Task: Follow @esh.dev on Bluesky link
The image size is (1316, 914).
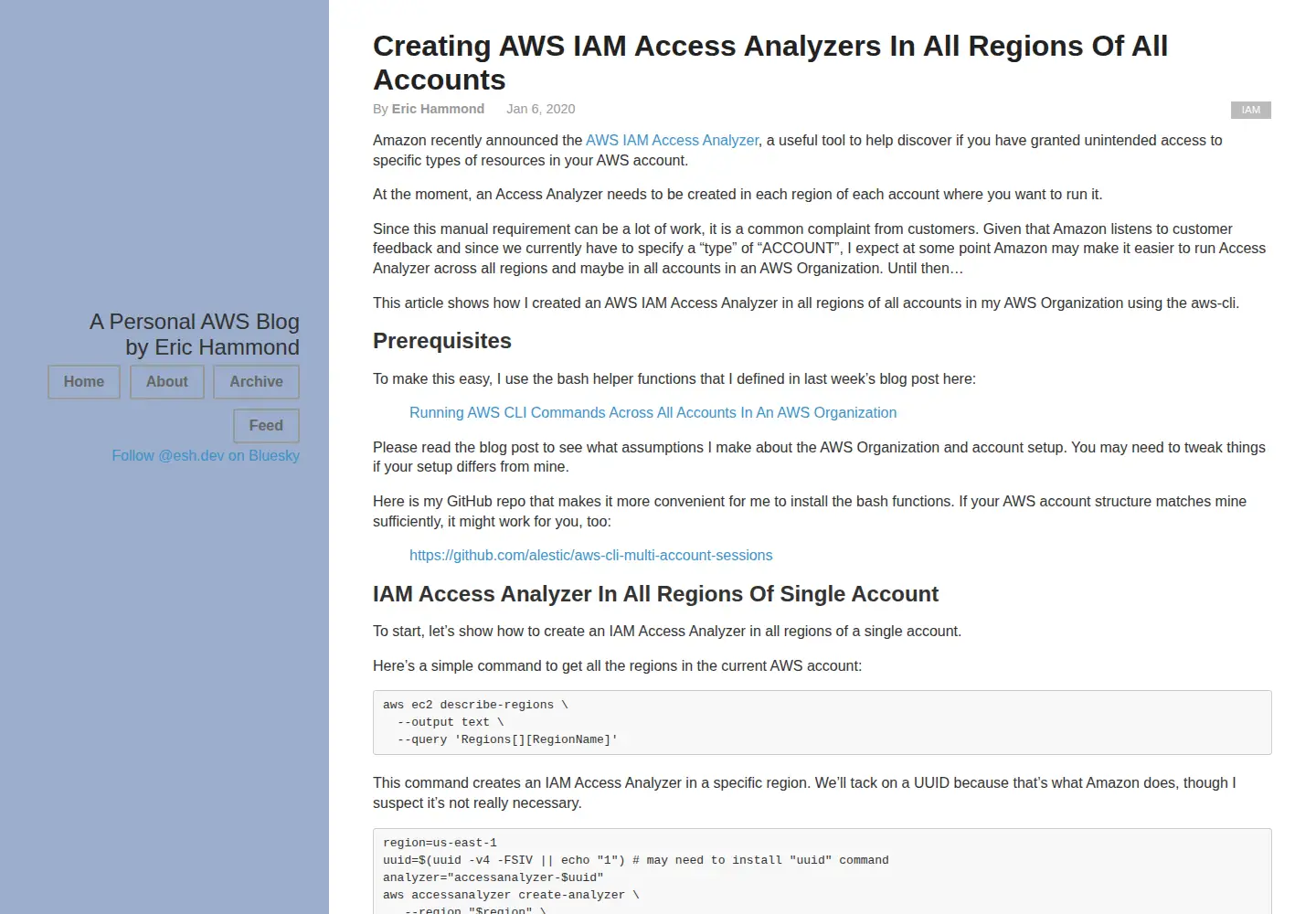Action: coord(206,455)
